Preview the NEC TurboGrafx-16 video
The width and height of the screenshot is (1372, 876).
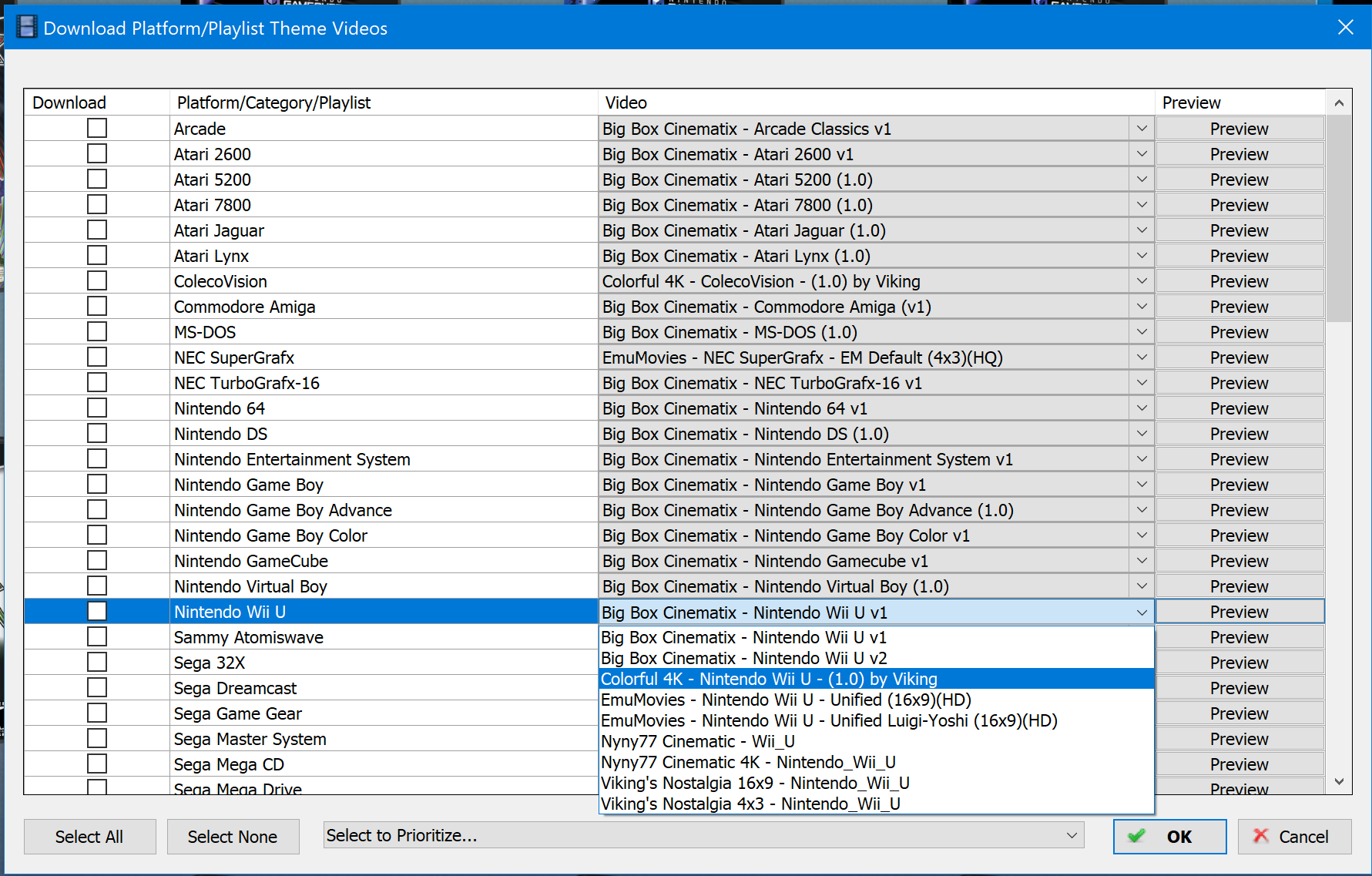(x=1239, y=383)
